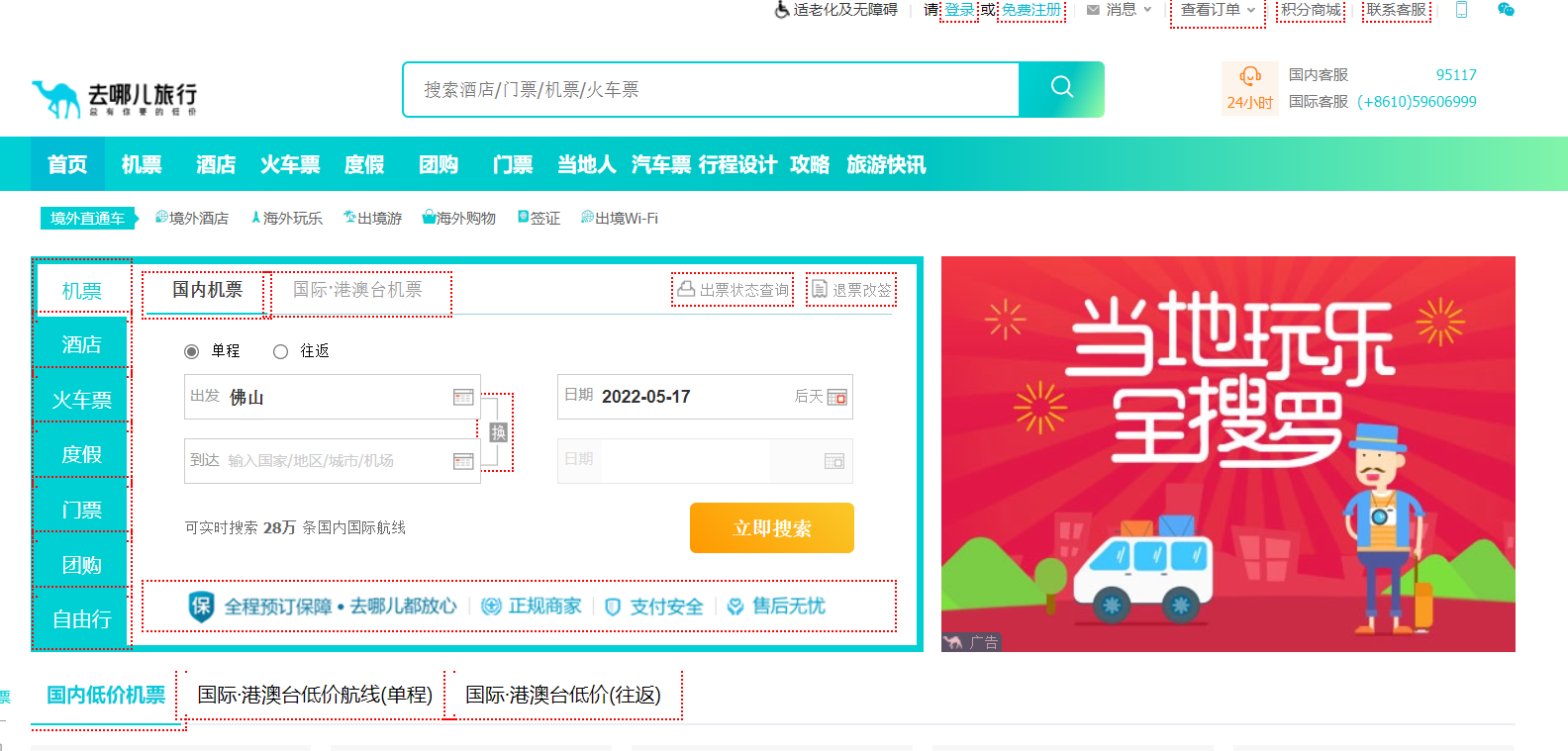Click the 登录 link
The image size is (1568, 751).
pos(959,10)
